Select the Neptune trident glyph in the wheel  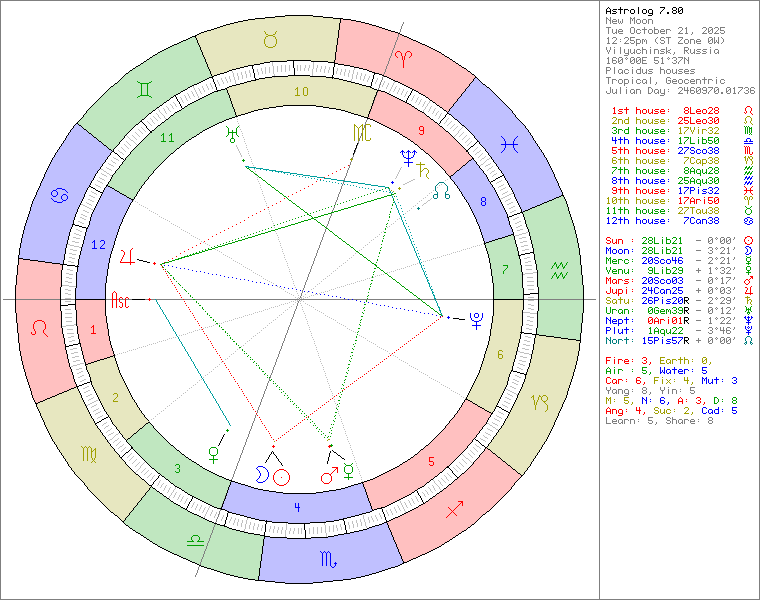[407, 157]
